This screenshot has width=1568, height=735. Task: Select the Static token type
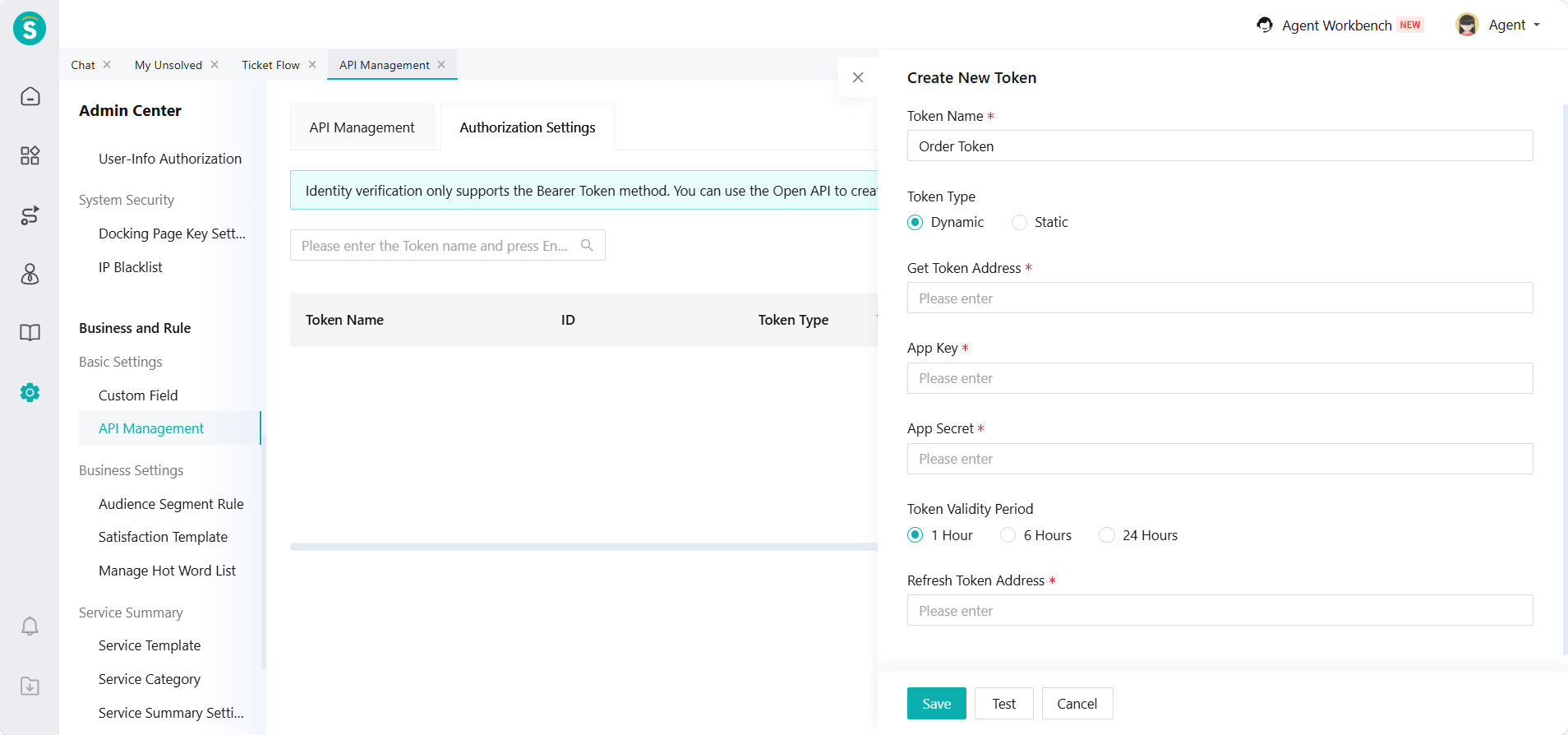[x=1019, y=222]
